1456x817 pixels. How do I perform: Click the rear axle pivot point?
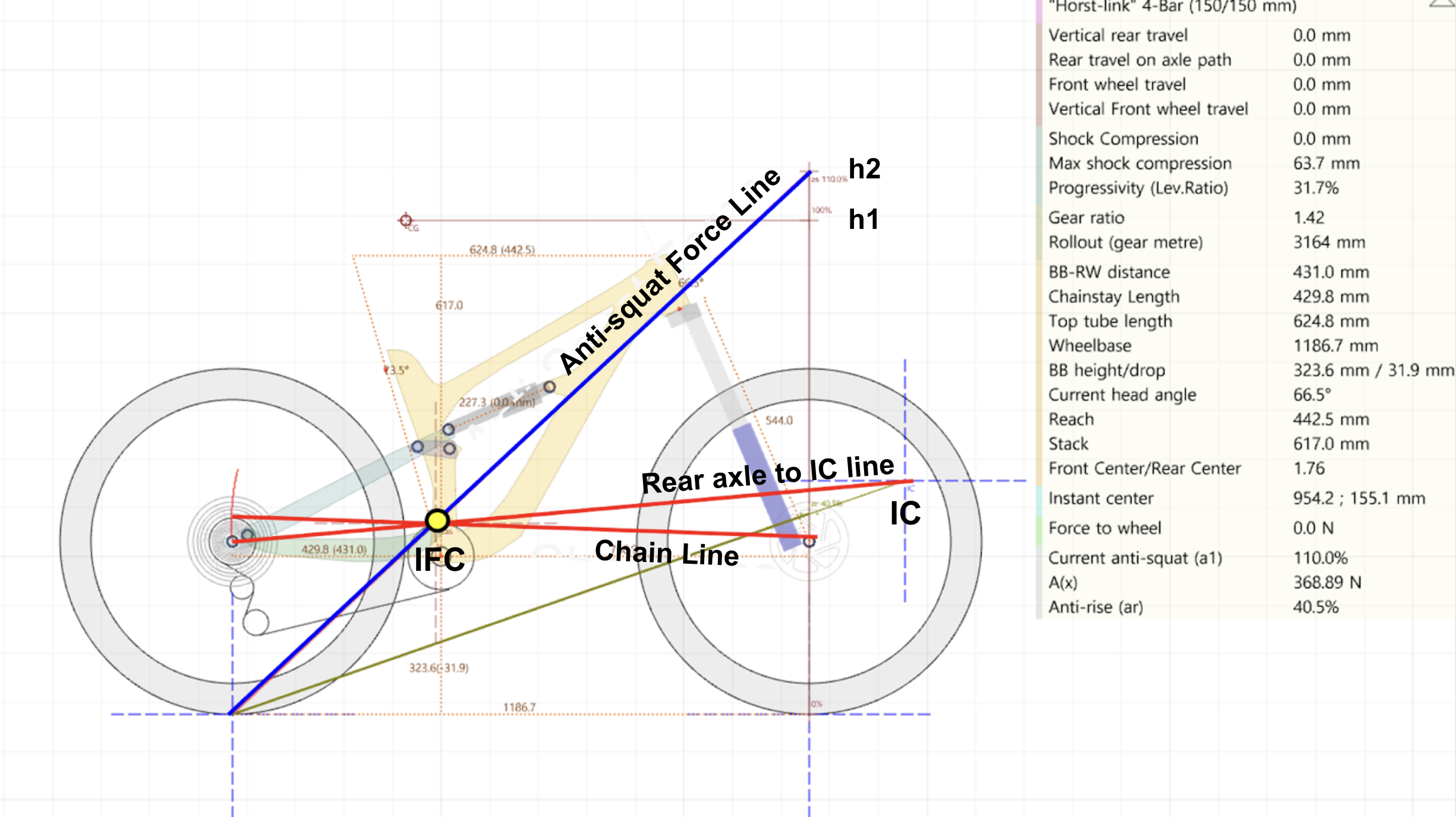click(232, 541)
